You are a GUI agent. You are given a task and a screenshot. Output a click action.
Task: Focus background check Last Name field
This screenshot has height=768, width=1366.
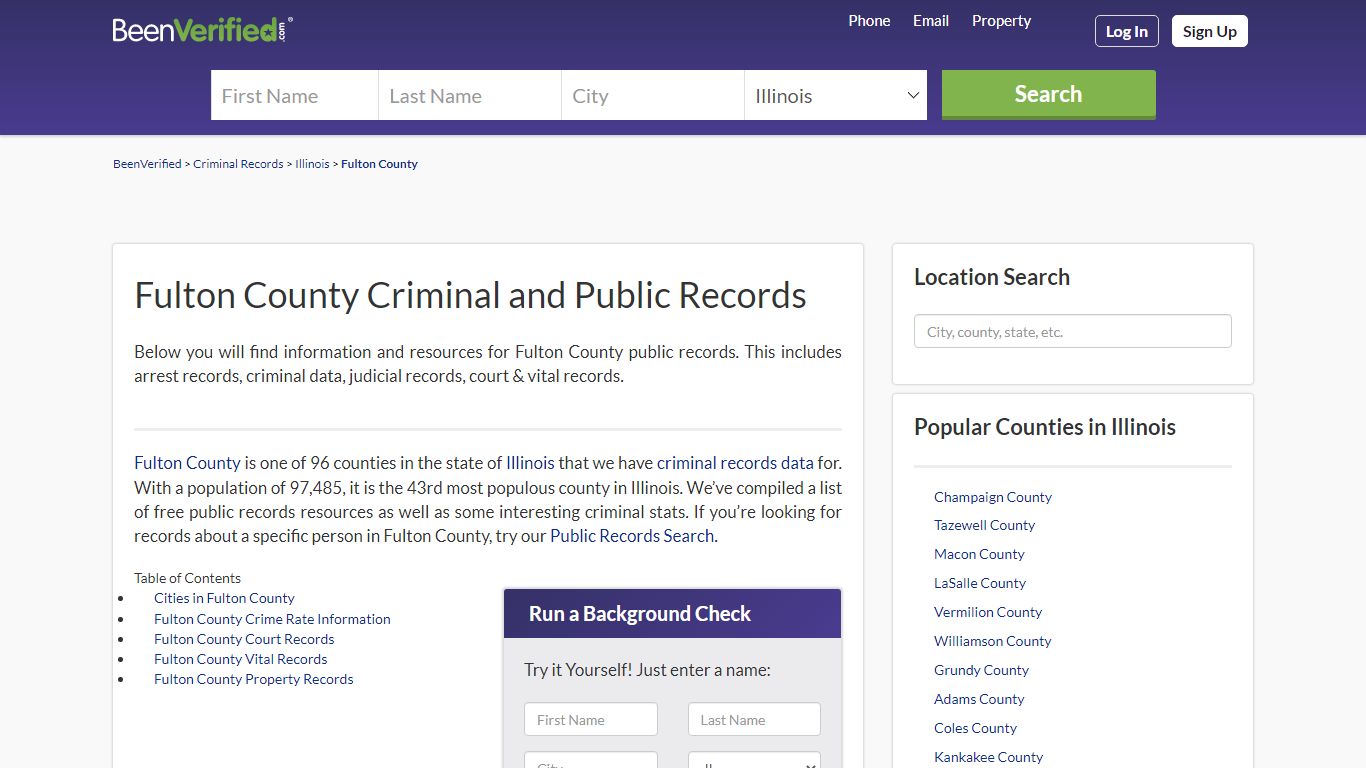coord(754,719)
